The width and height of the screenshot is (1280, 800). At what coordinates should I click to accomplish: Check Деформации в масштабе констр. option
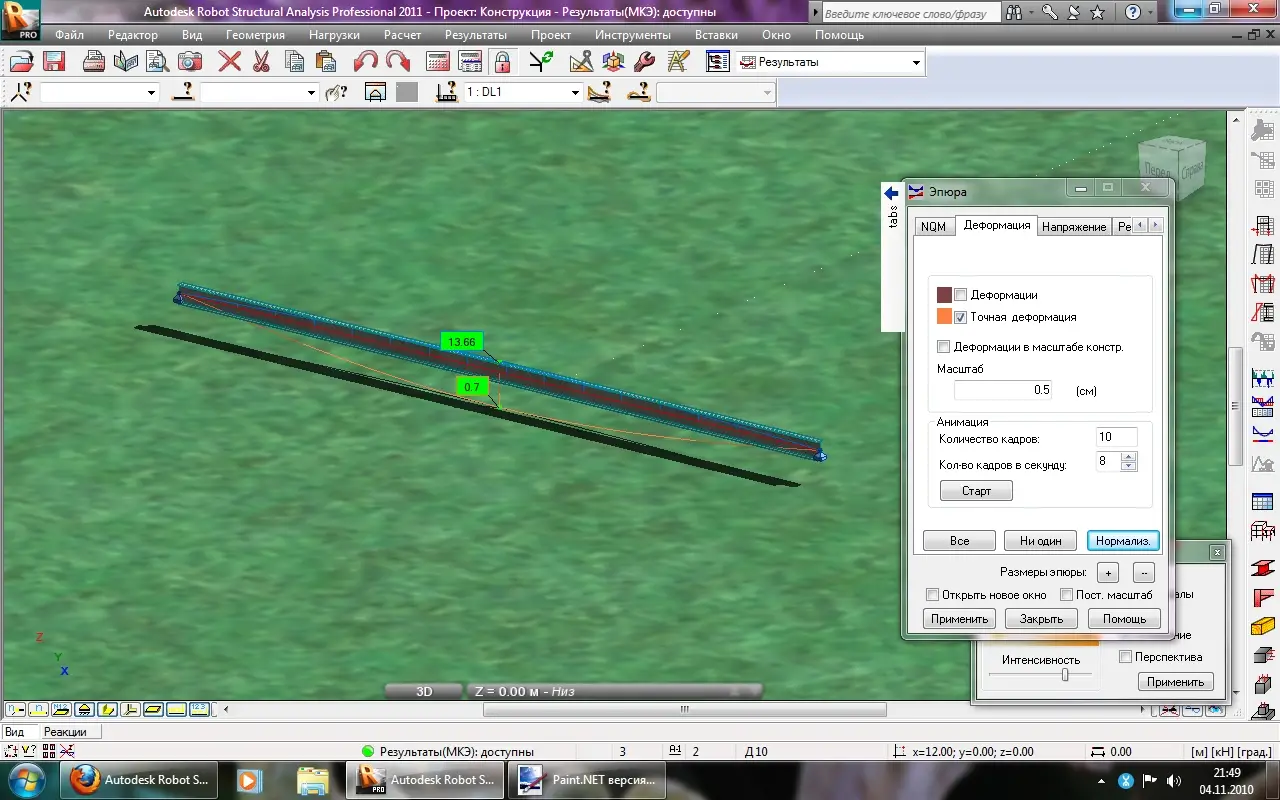(943, 347)
